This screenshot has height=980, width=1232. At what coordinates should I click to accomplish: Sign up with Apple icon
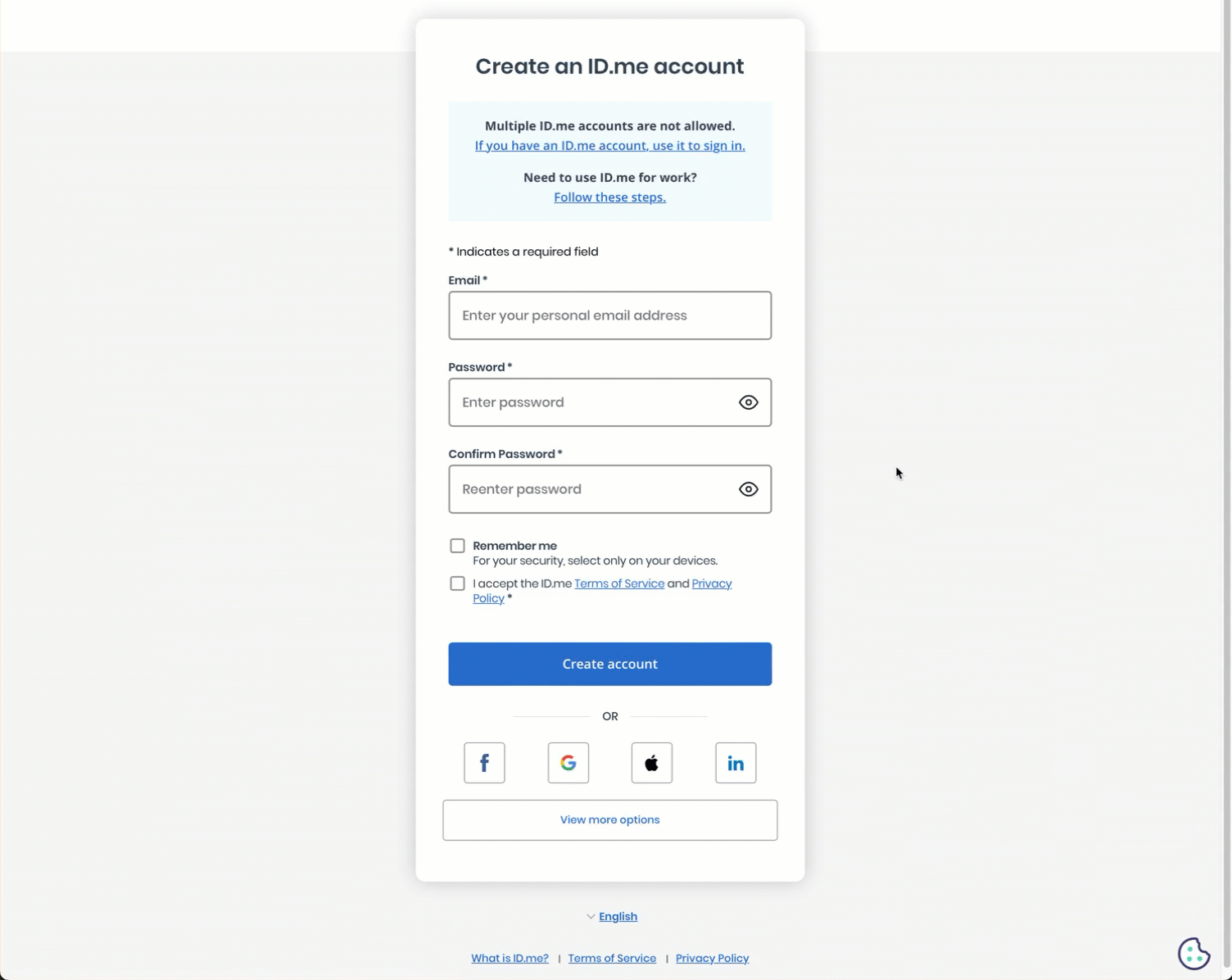pos(652,763)
